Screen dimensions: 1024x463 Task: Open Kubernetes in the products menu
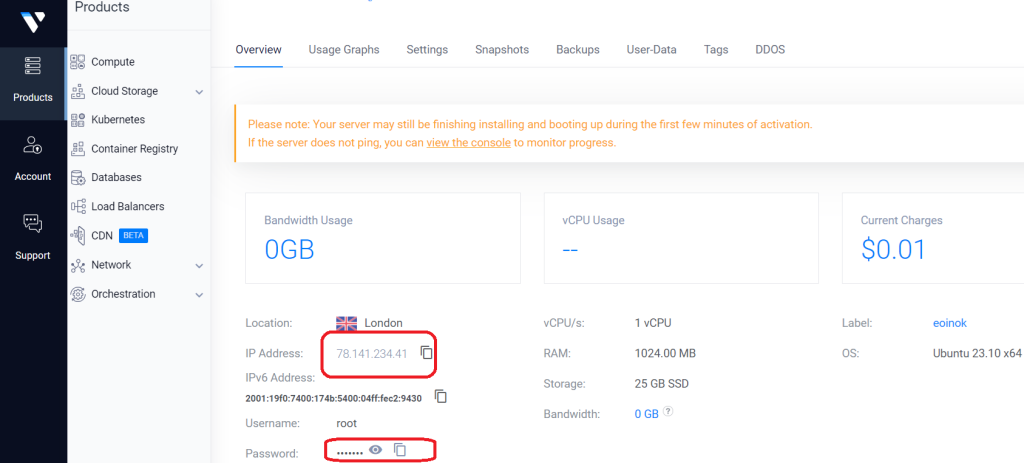tap(118, 120)
